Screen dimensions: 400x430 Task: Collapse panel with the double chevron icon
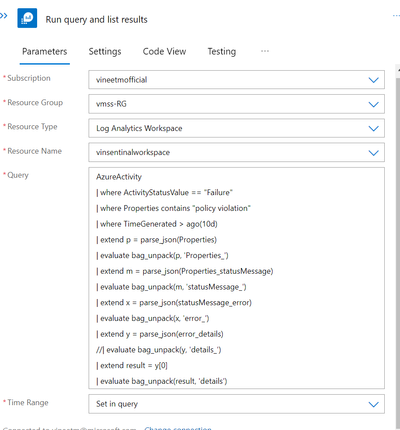4,16
